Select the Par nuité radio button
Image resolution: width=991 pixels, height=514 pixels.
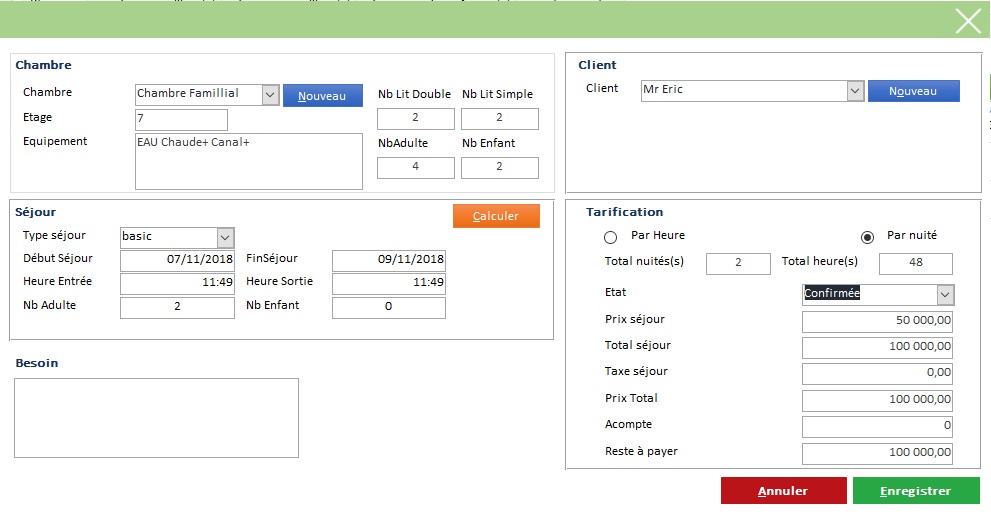point(867,237)
